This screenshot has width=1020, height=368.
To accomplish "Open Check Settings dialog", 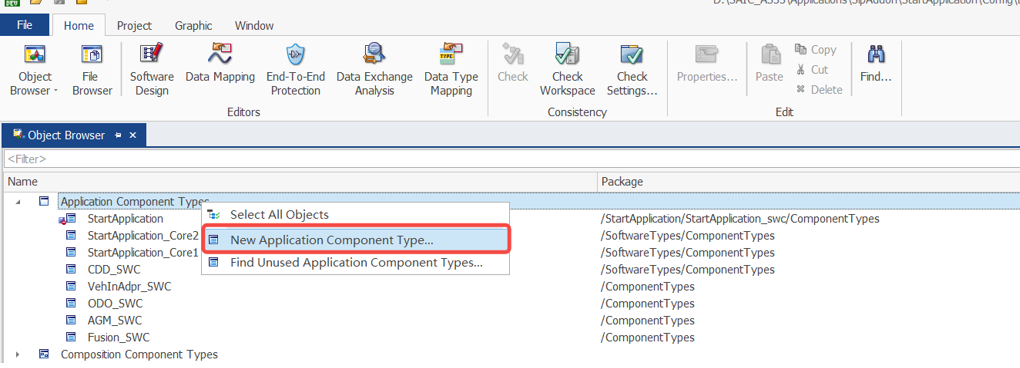I will point(632,70).
